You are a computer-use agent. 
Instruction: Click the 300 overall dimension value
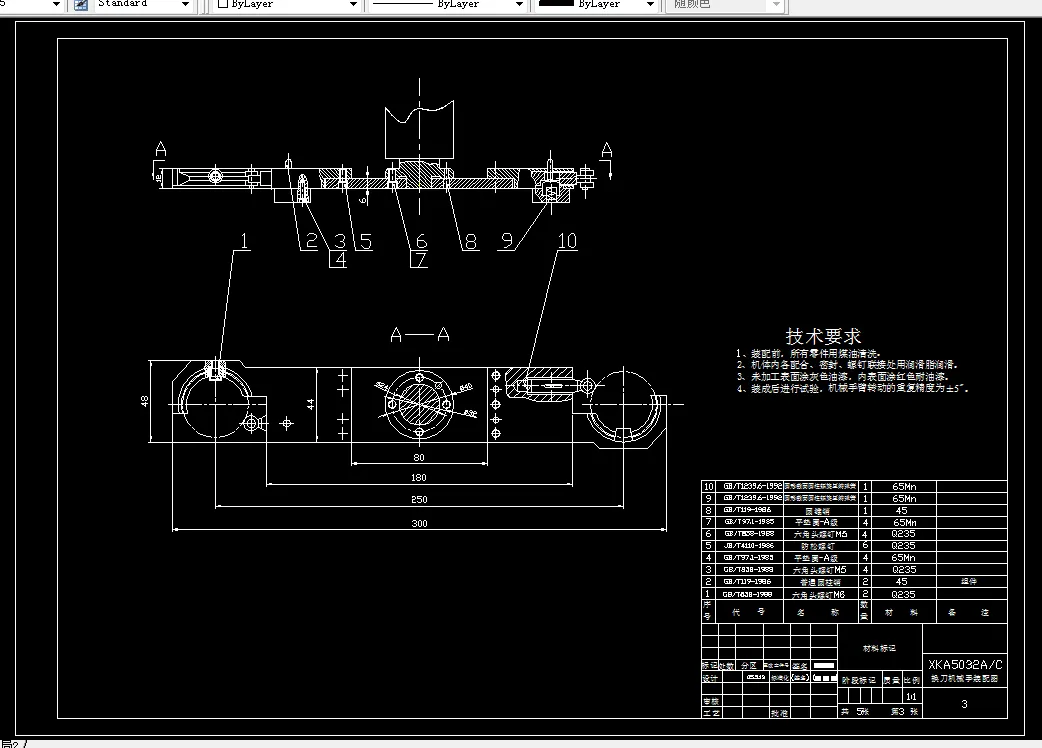tap(419, 523)
